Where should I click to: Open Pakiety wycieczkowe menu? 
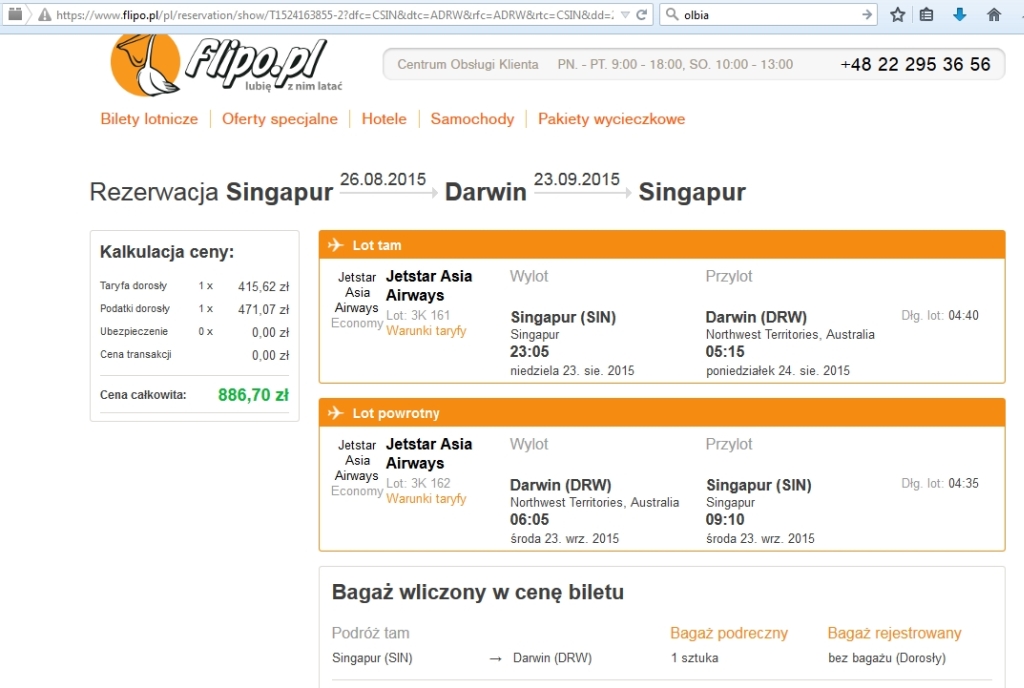[x=611, y=119]
